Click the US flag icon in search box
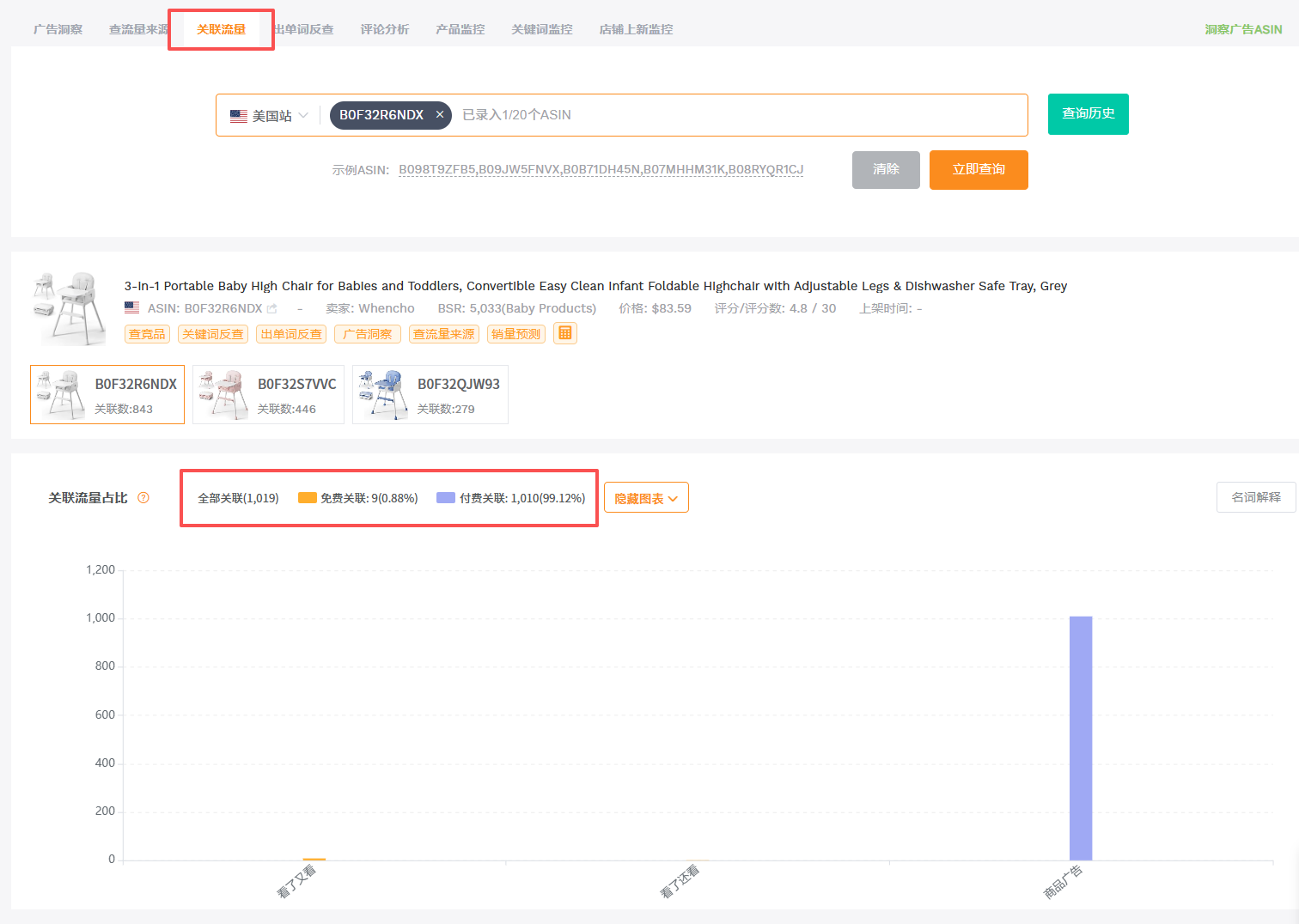 point(239,116)
